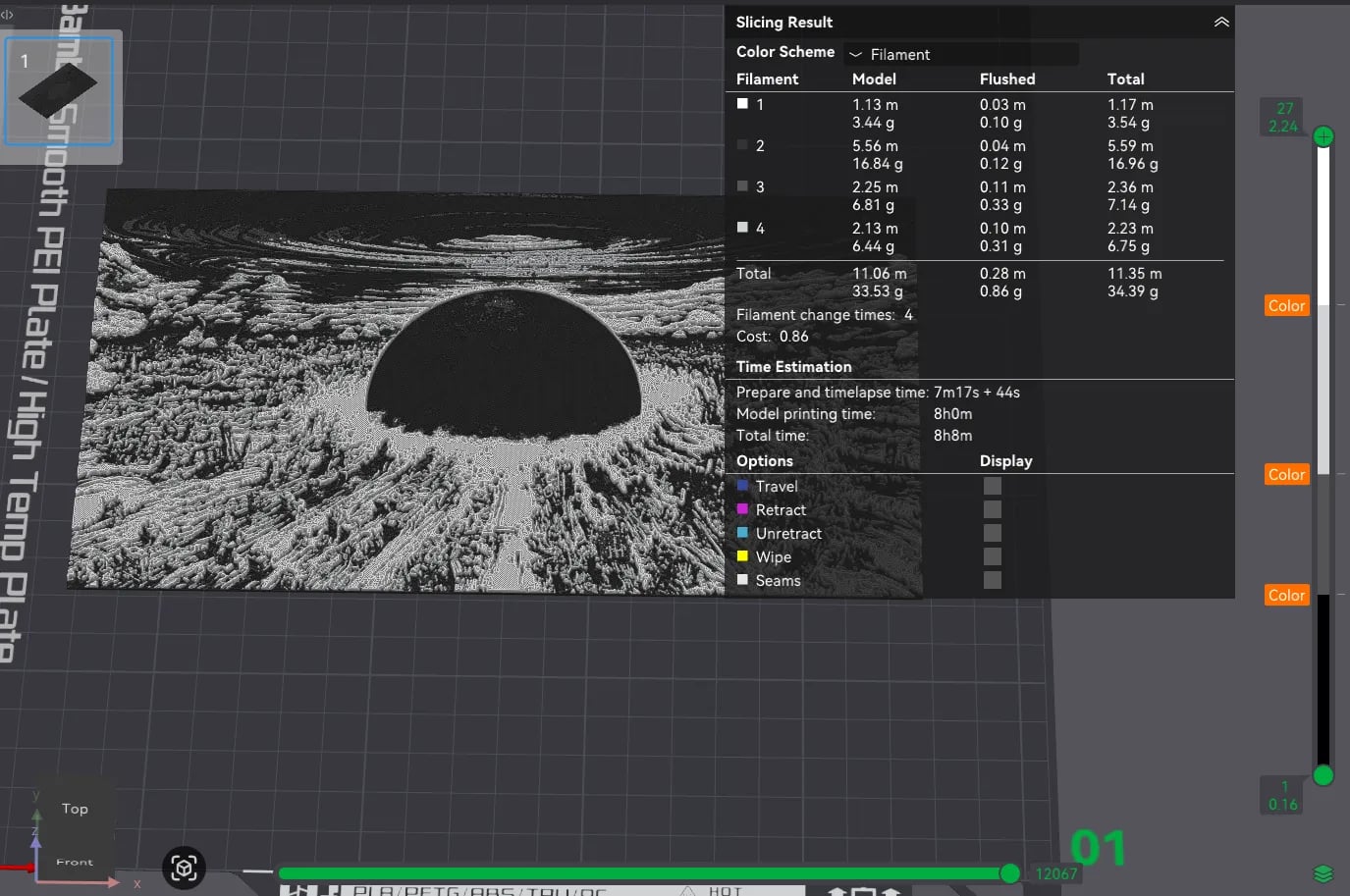Click the Prepare and timelapse time value
This screenshot has width=1350, height=896.
pyautogui.click(x=977, y=392)
